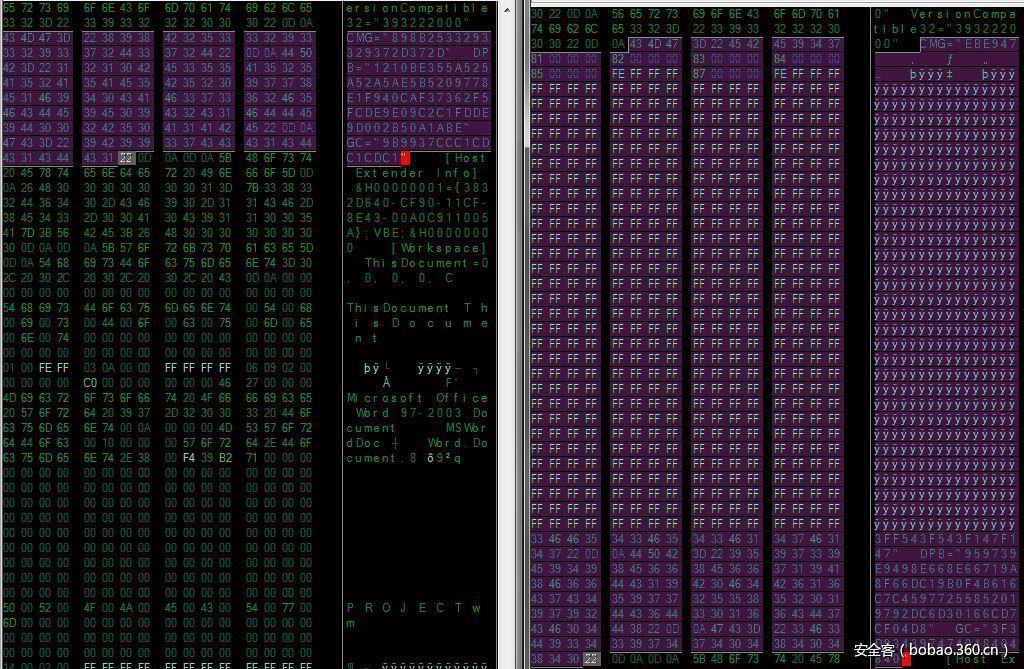The width and height of the screenshot is (1024, 669).
Task: Click the white 'C0' byte in left pane
Action: tap(90, 383)
